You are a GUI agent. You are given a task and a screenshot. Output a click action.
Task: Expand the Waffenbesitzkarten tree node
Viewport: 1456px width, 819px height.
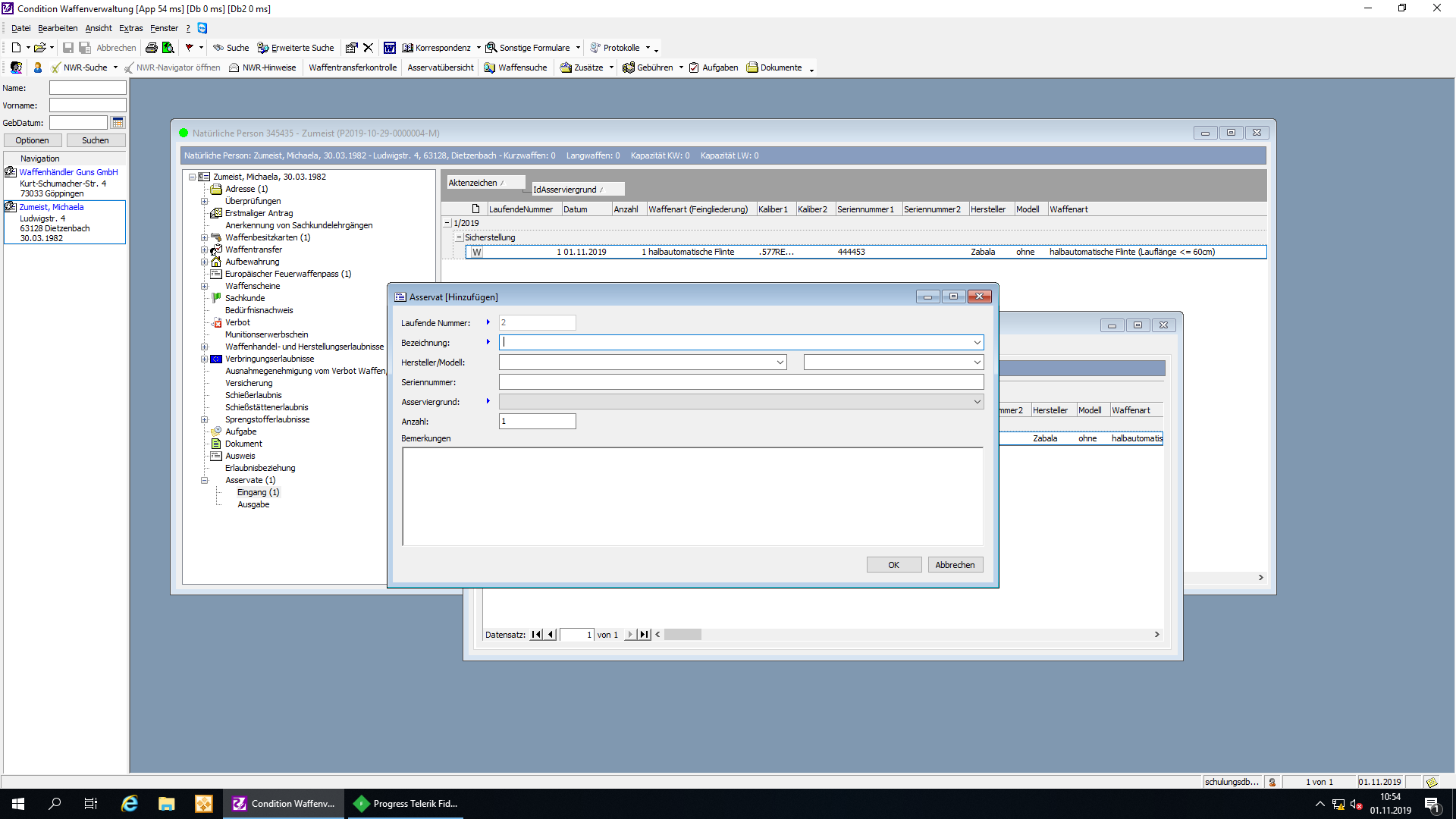[204, 237]
